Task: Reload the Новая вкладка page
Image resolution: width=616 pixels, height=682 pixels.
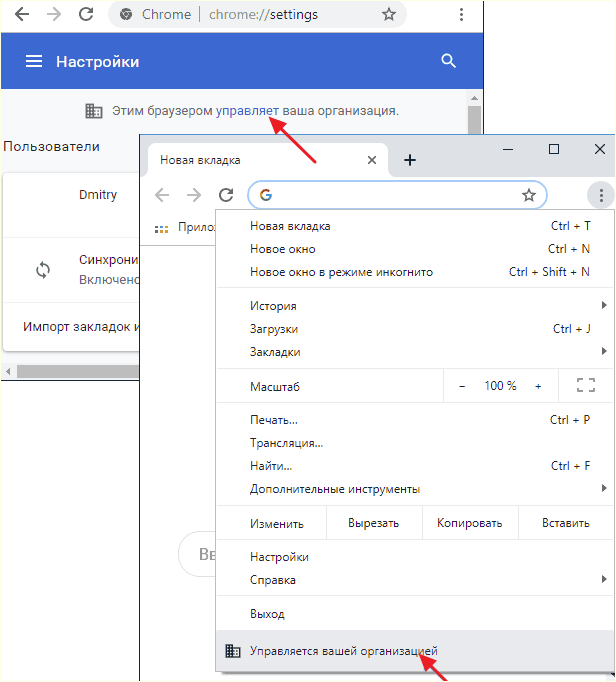Action: [226, 195]
